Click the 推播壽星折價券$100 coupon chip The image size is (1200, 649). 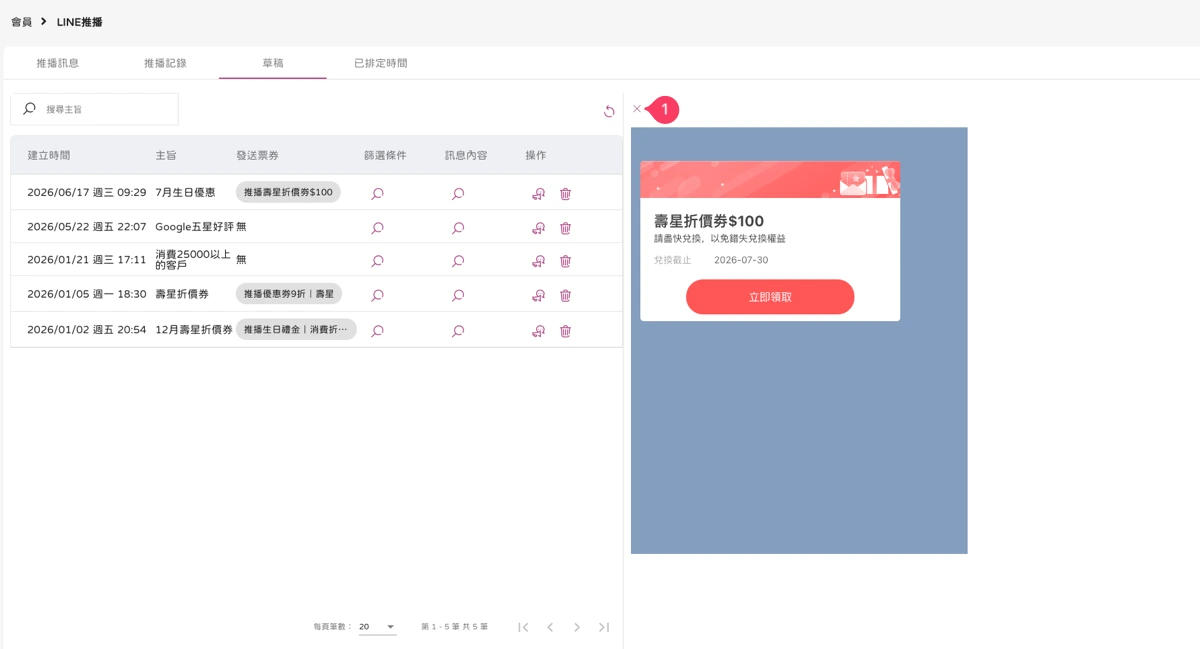point(288,192)
